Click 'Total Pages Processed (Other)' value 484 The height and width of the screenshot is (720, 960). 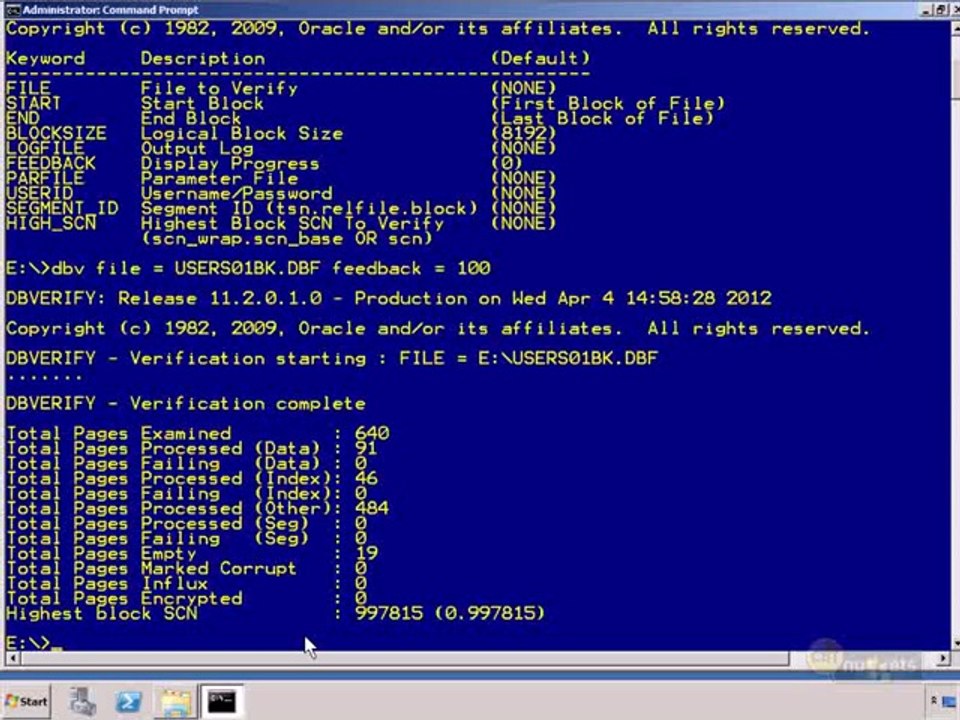[x=372, y=508]
